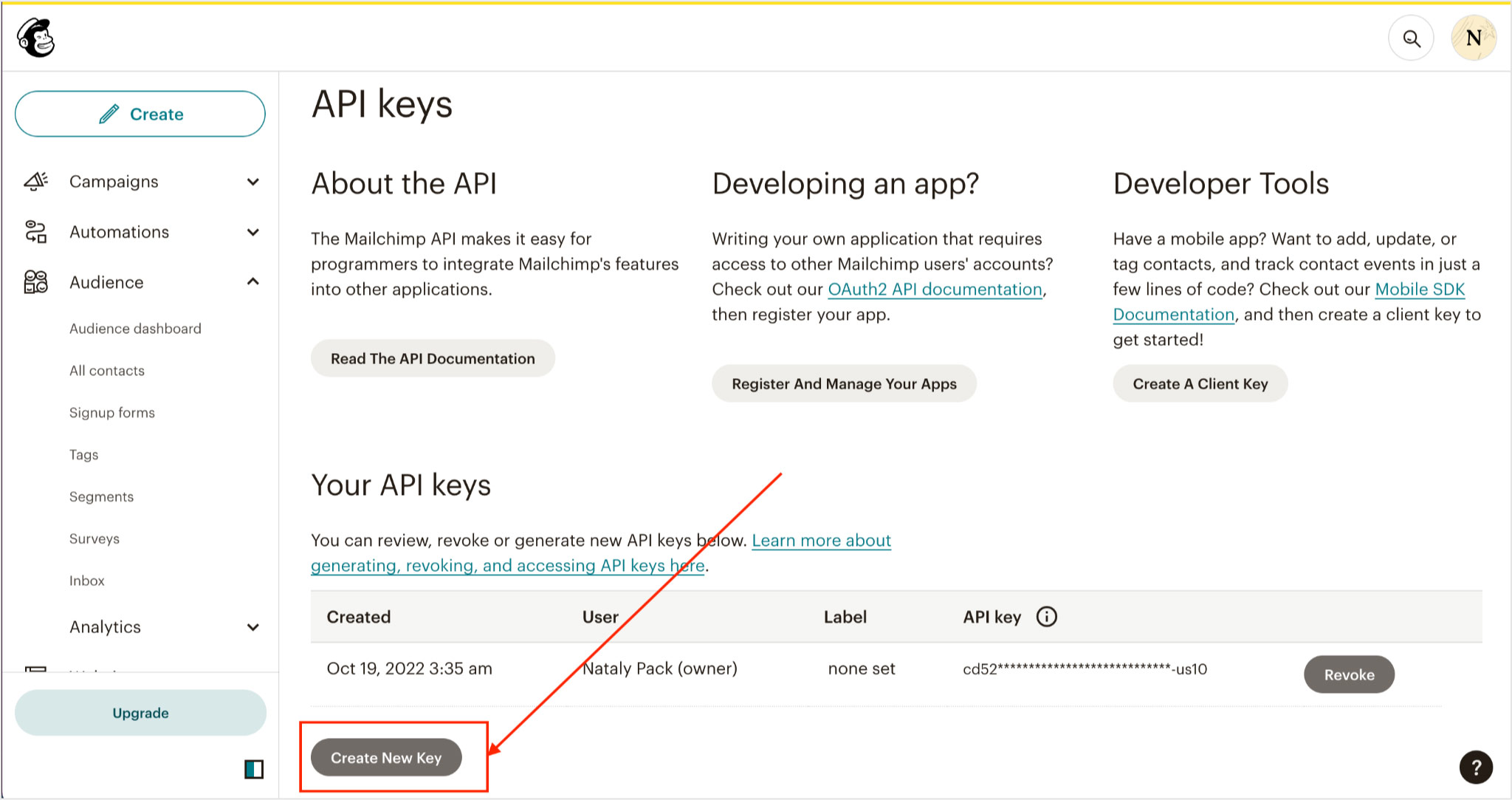The width and height of the screenshot is (1512, 800).
Task: Click Register And Manage Your Apps
Action: (x=844, y=383)
